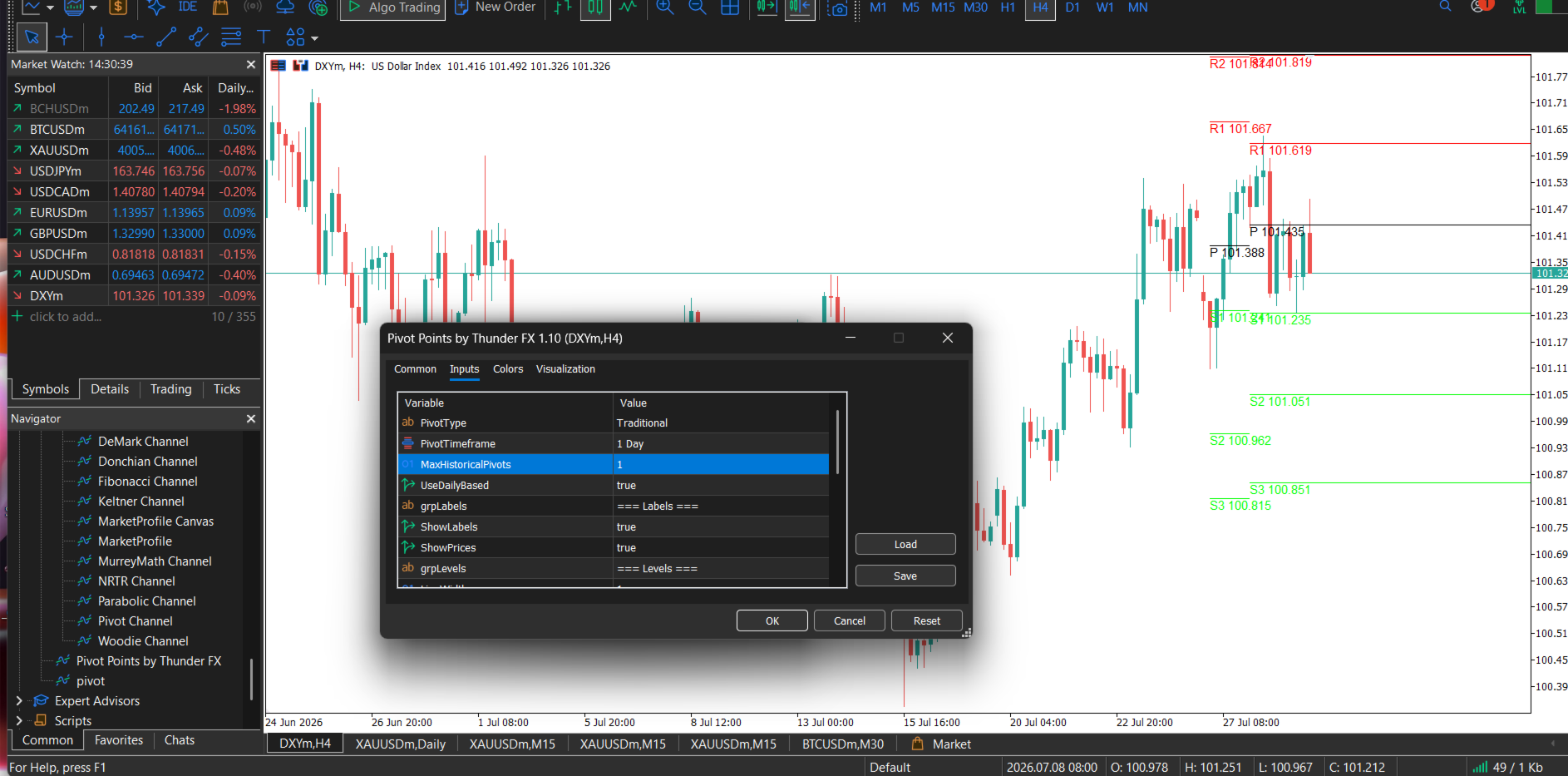Open the account profile notification icon
Image resolution: width=1568 pixels, height=776 pixels.
(1482, 7)
